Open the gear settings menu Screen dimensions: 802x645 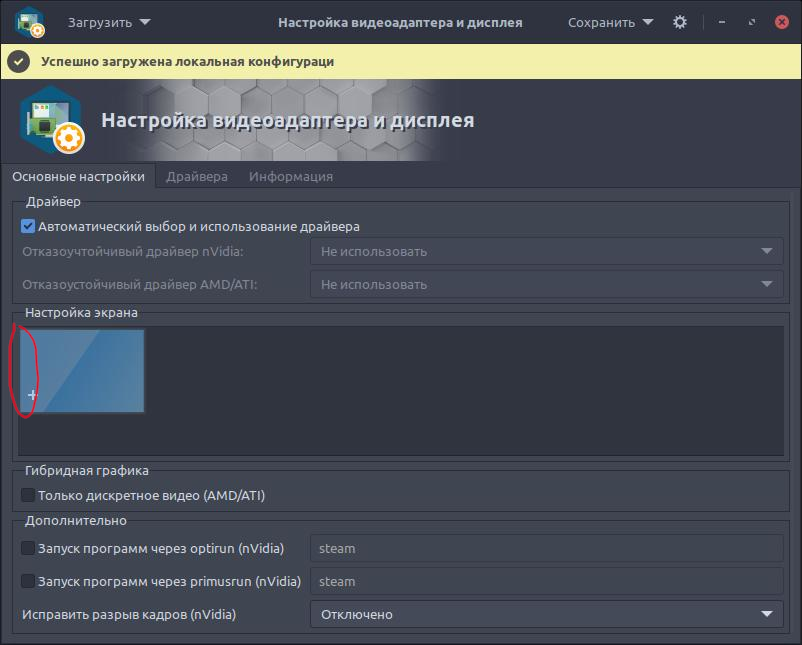(680, 22)
